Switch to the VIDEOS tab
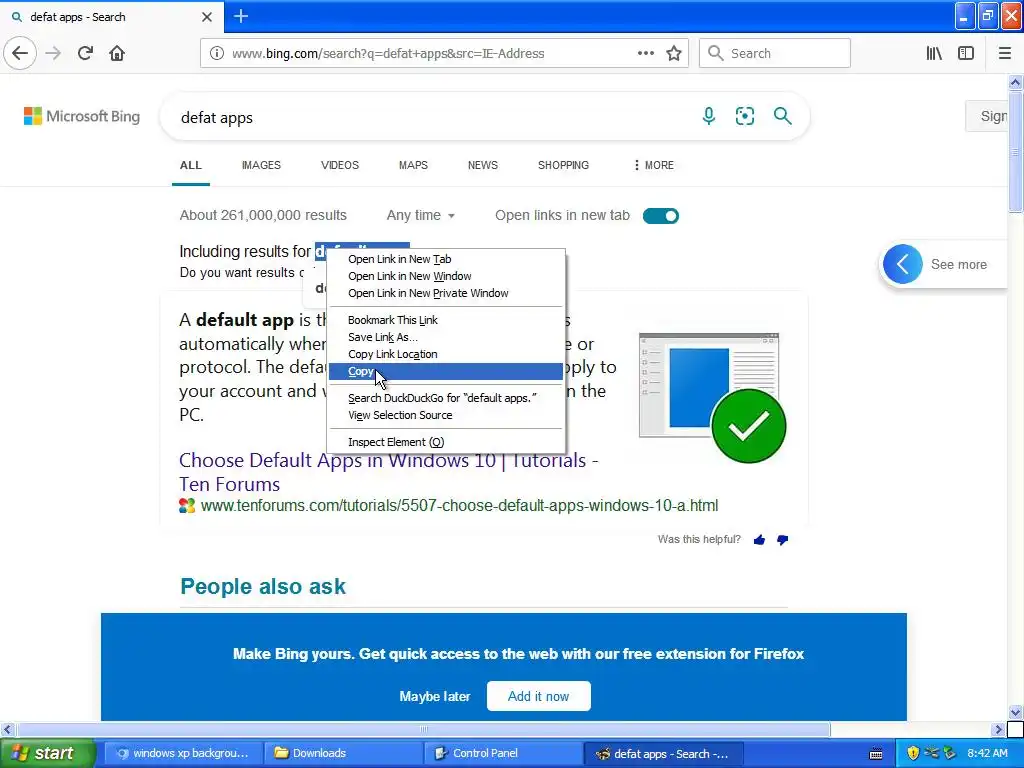1024x768 pixels. tap(340, 165)
